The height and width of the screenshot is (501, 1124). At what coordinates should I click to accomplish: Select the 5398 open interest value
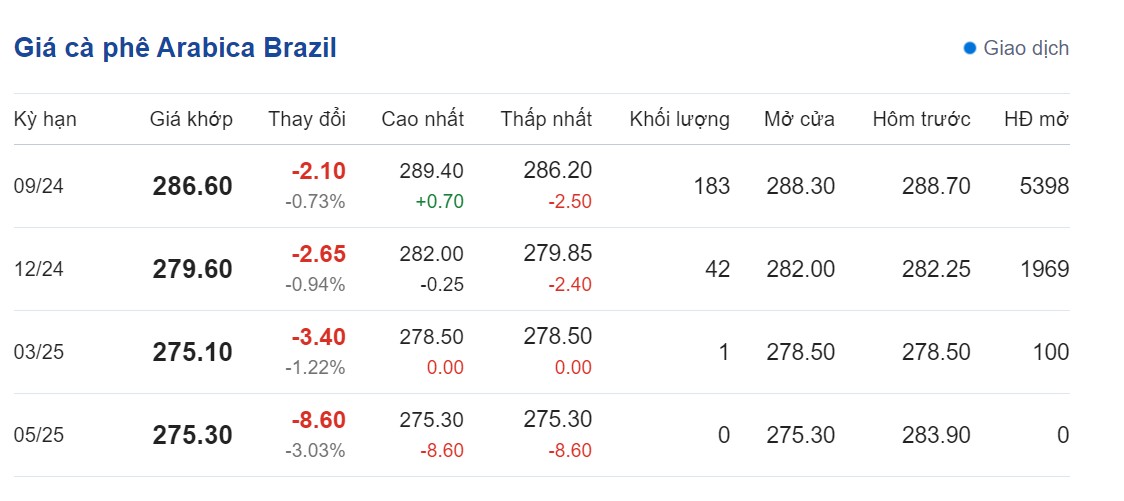click(x=1044, y=186)
